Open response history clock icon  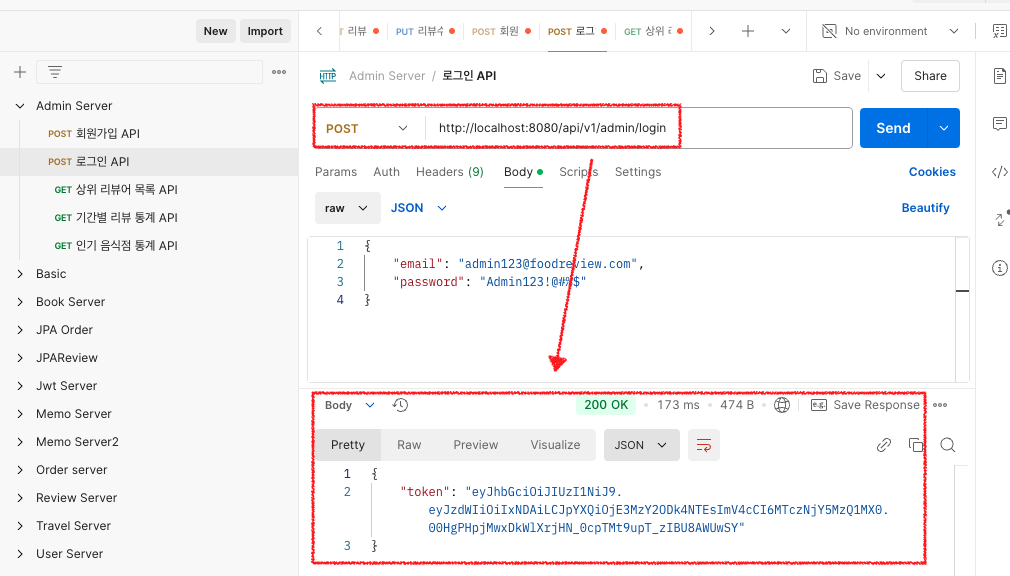point(401,405)
